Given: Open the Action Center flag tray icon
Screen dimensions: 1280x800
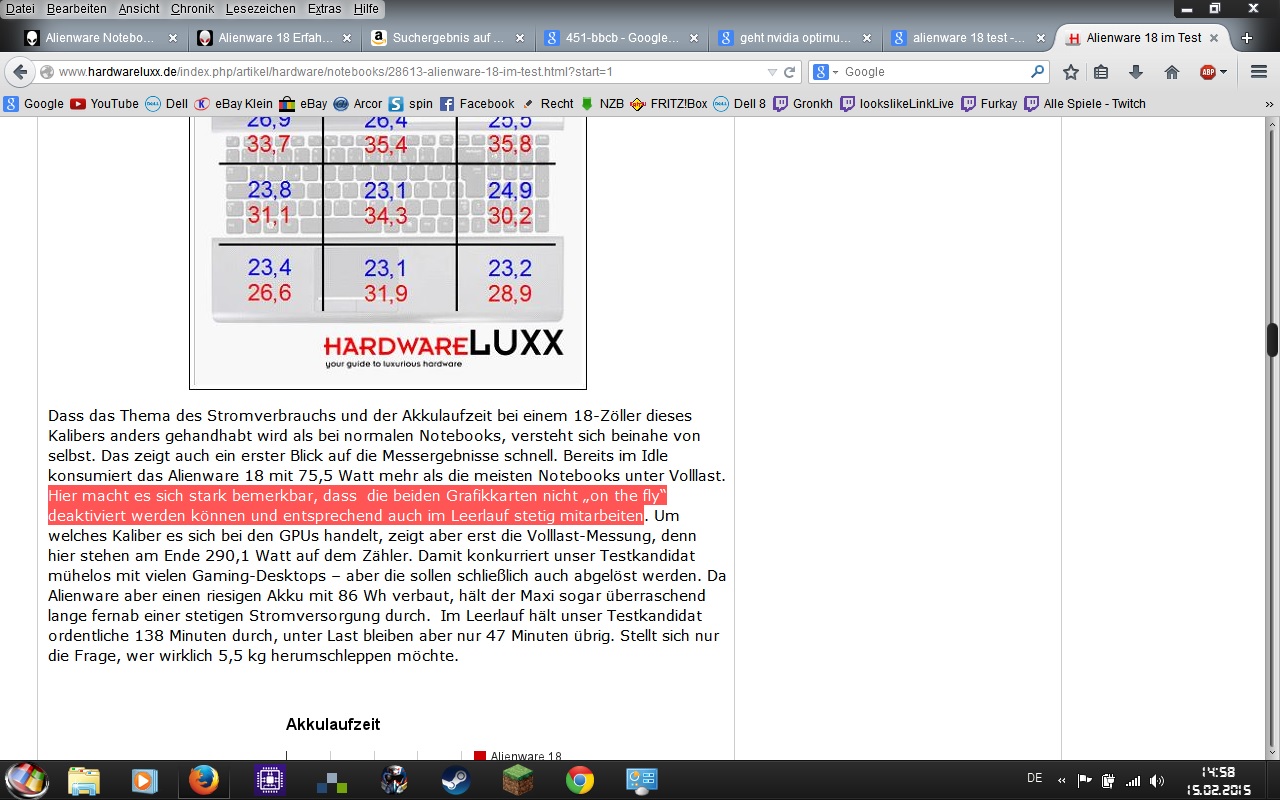Looking at the screenshot, I should [x=1084, y=781].
